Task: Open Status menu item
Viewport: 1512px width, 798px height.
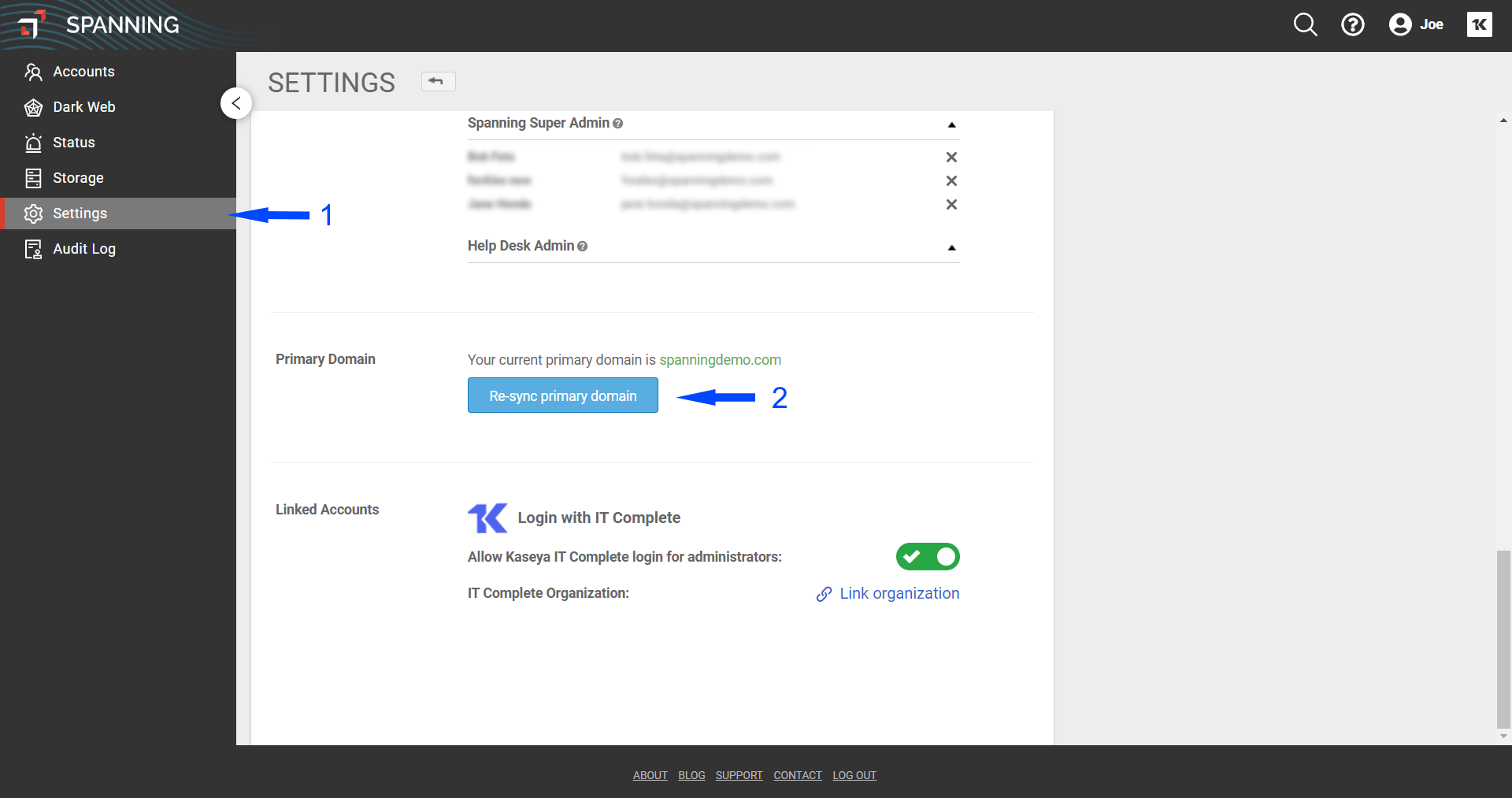Action: pos(118,143)
